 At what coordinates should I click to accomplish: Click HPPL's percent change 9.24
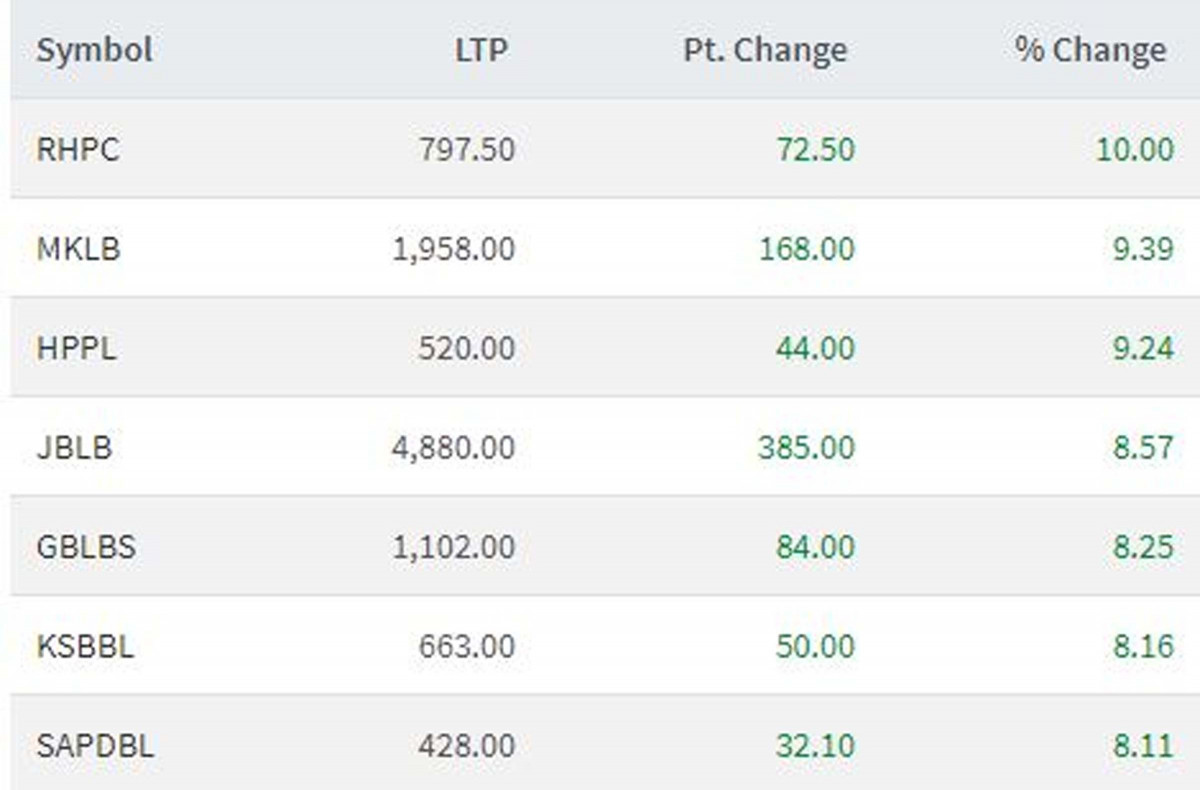point(1143,348)
